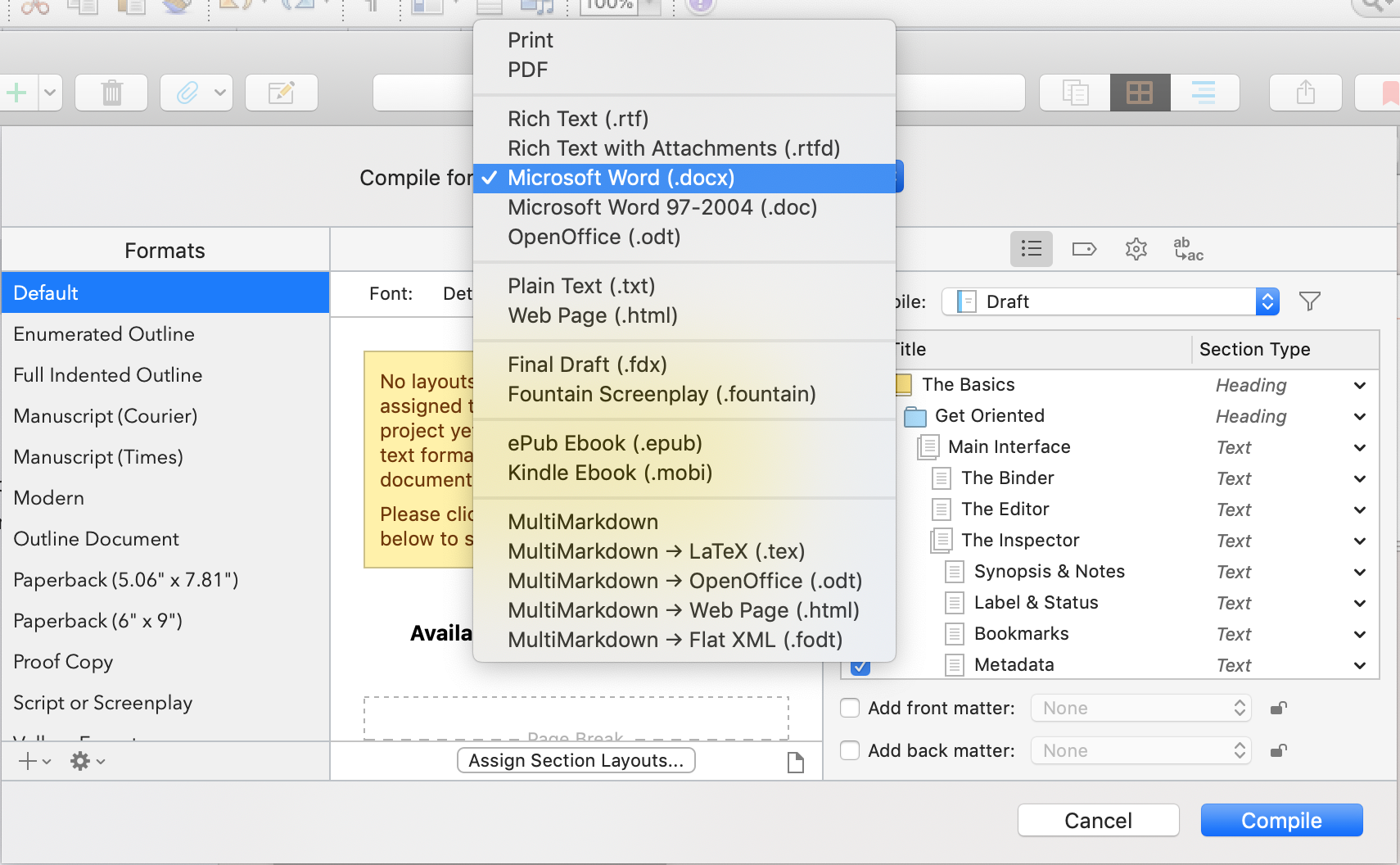Open the contents list tab icon

(1032, 249)
